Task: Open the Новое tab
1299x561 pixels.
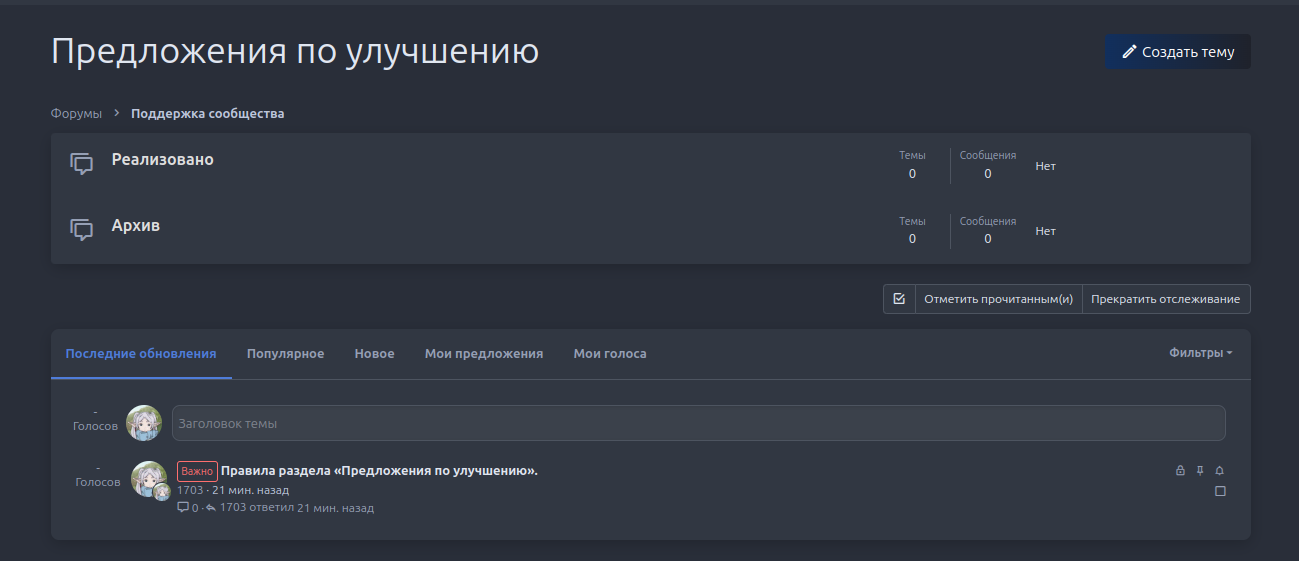Action: (374, 354)
